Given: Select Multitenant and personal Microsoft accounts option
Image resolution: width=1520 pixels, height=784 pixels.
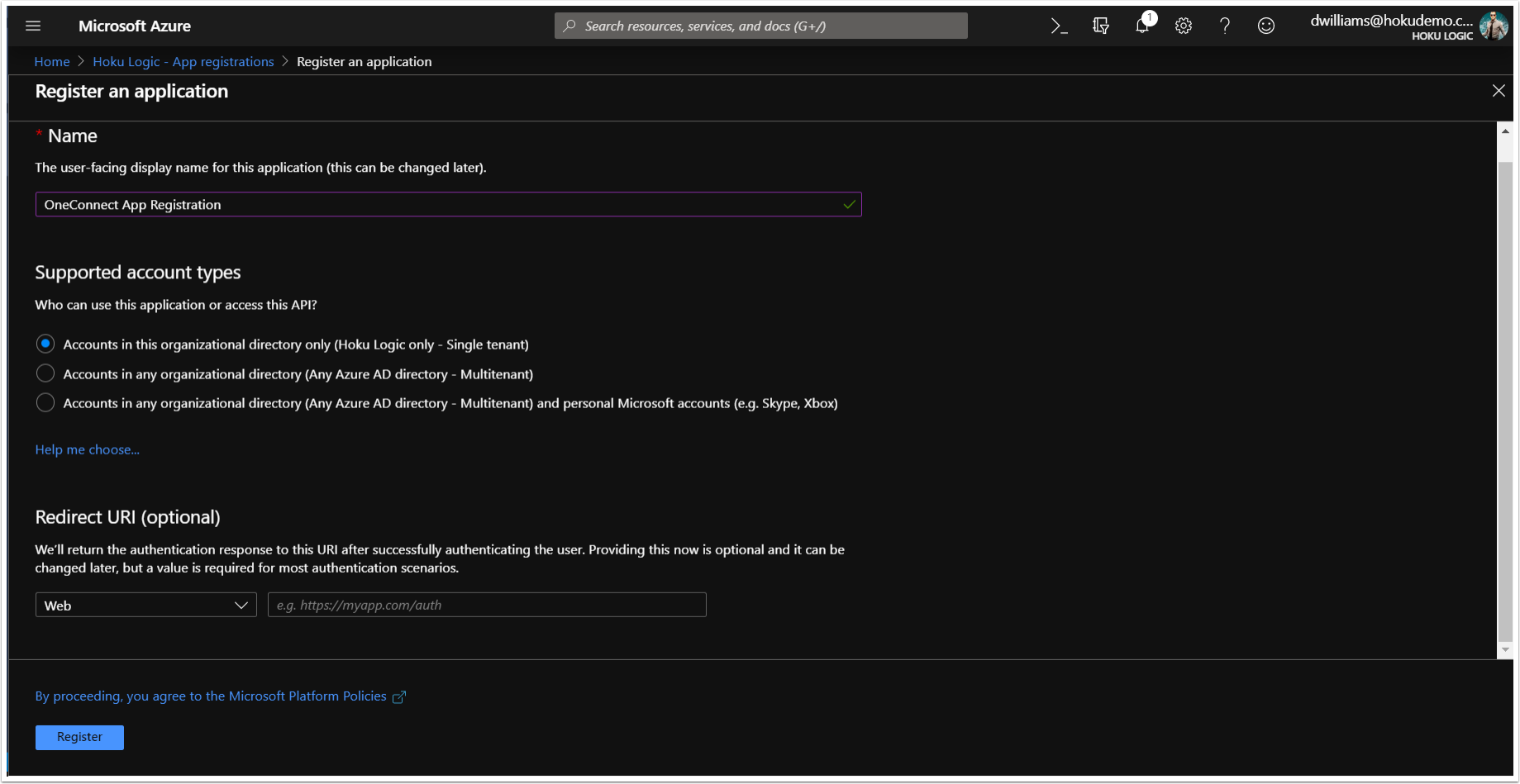Looking at the screenshot, I should click(x=45, y=402).
